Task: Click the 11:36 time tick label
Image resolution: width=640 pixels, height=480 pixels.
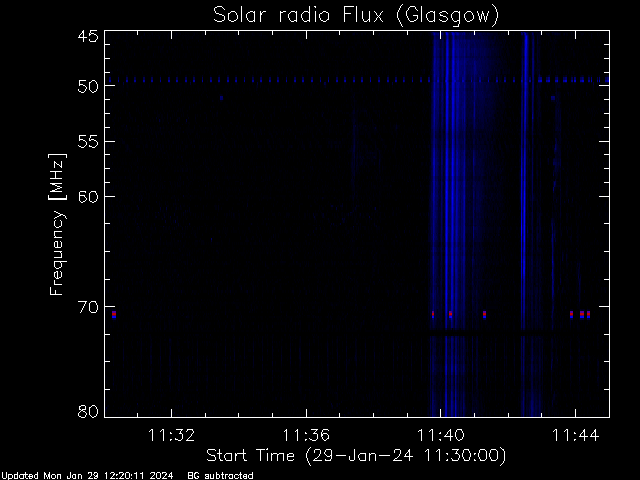Action: coord(306,435)
